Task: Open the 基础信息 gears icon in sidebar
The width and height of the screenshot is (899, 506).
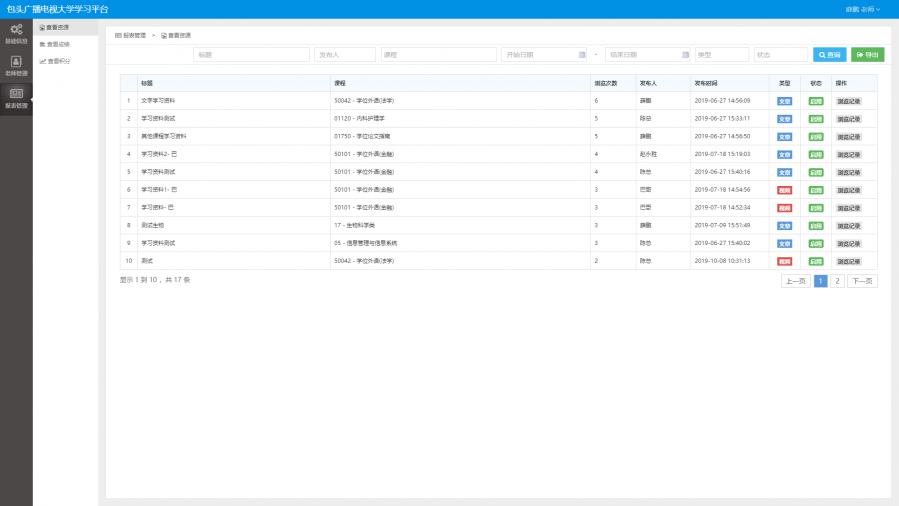Action: click(16, 31)
